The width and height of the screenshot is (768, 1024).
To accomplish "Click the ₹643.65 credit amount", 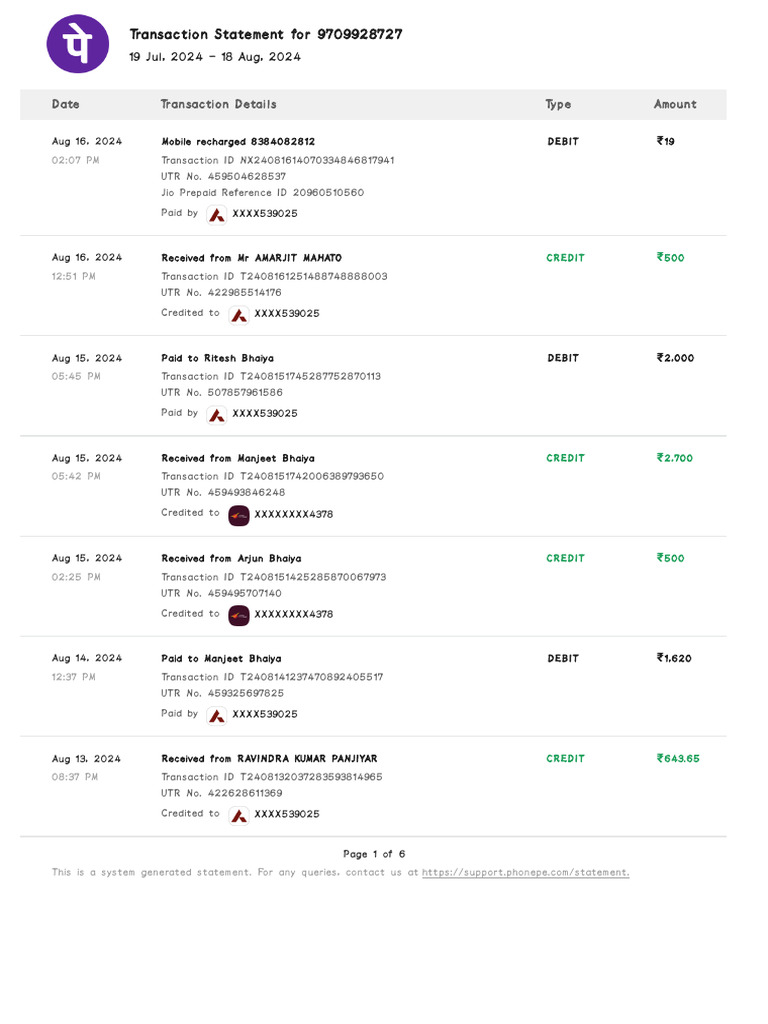I will tap(678, 759).
